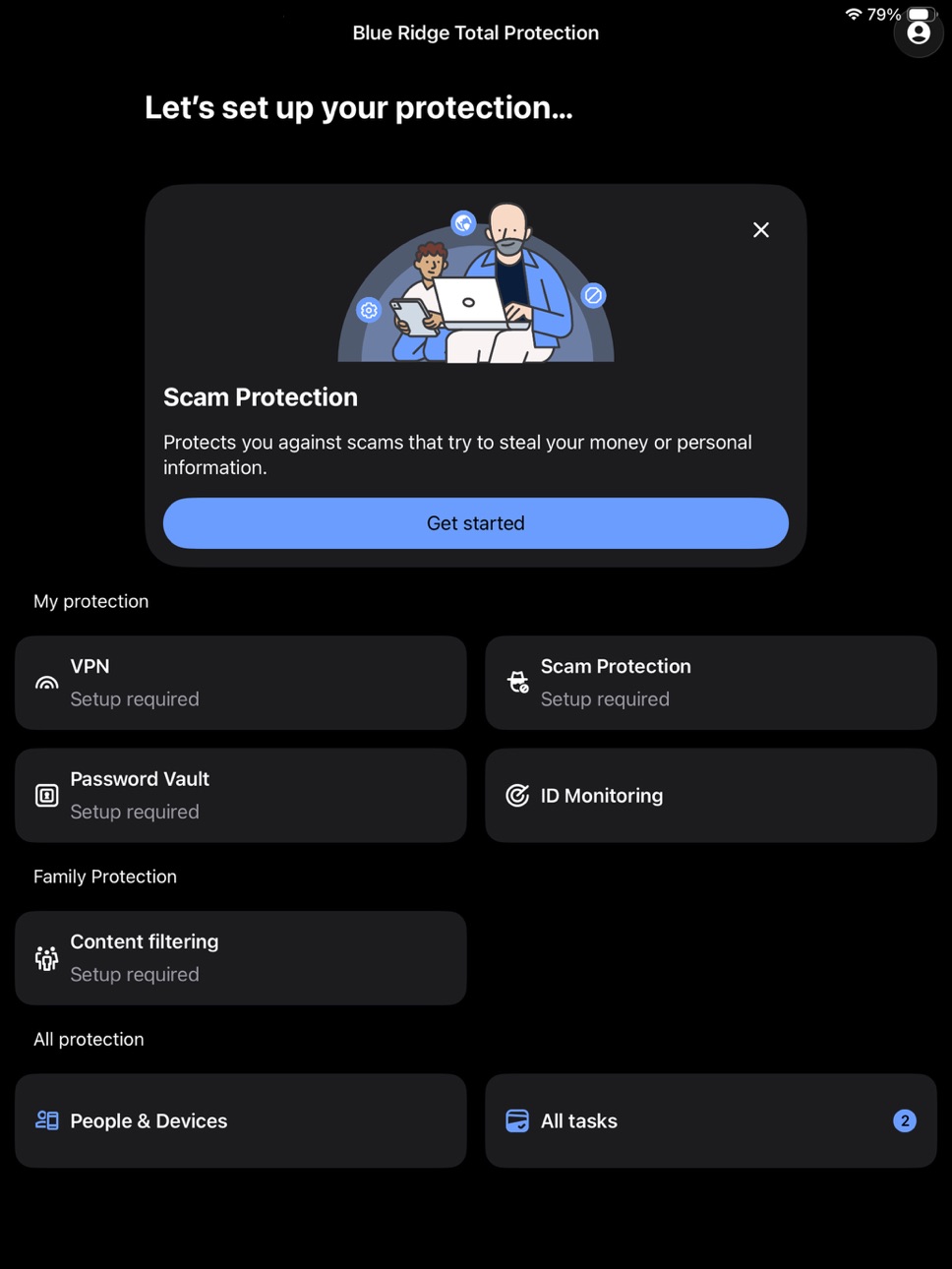Click the ID Monitoring radar icon
The width and height of the screenshot is (952, 1269).
[x=517, y=795]
